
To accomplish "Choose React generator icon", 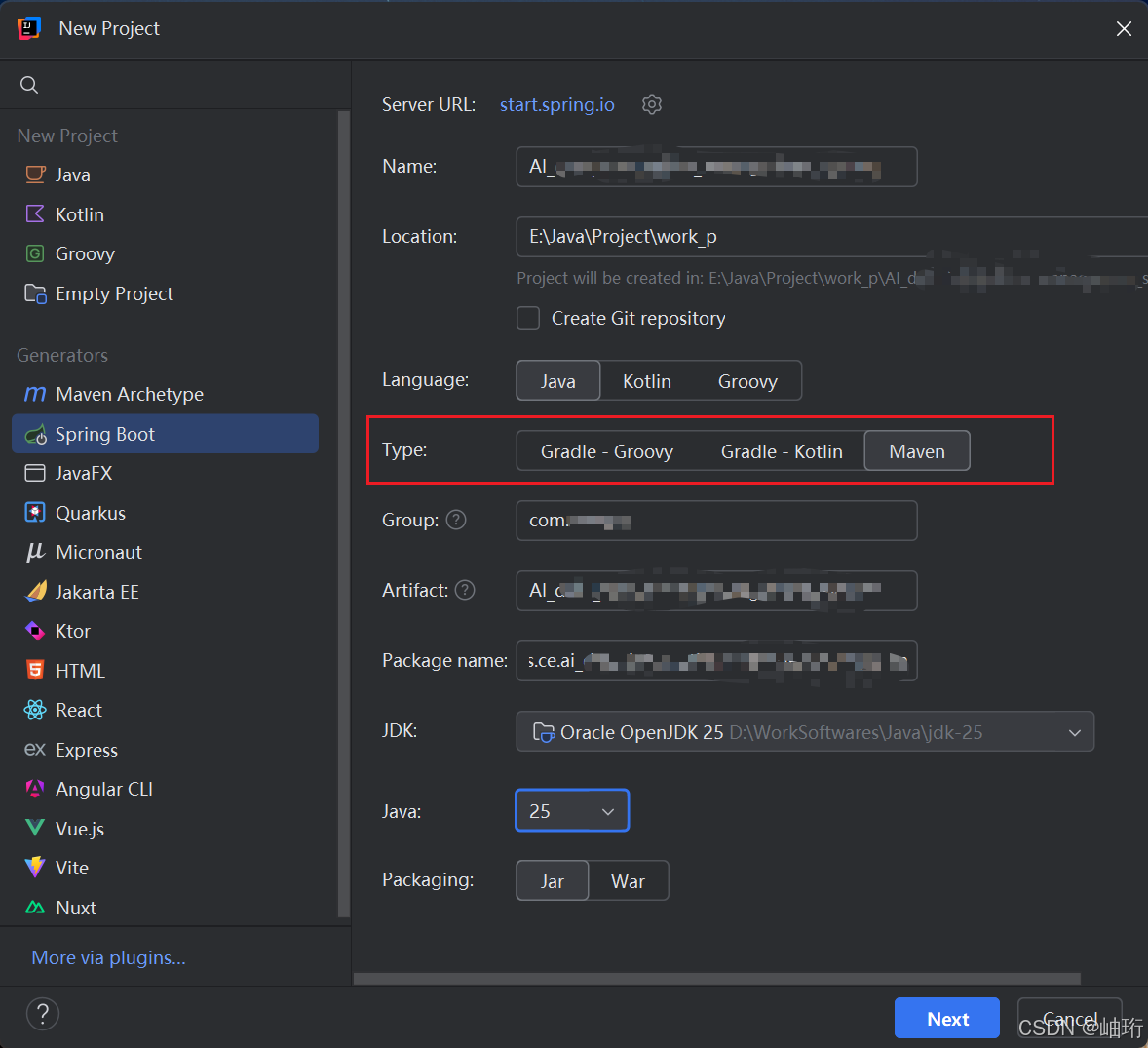I will pos(35,710).
